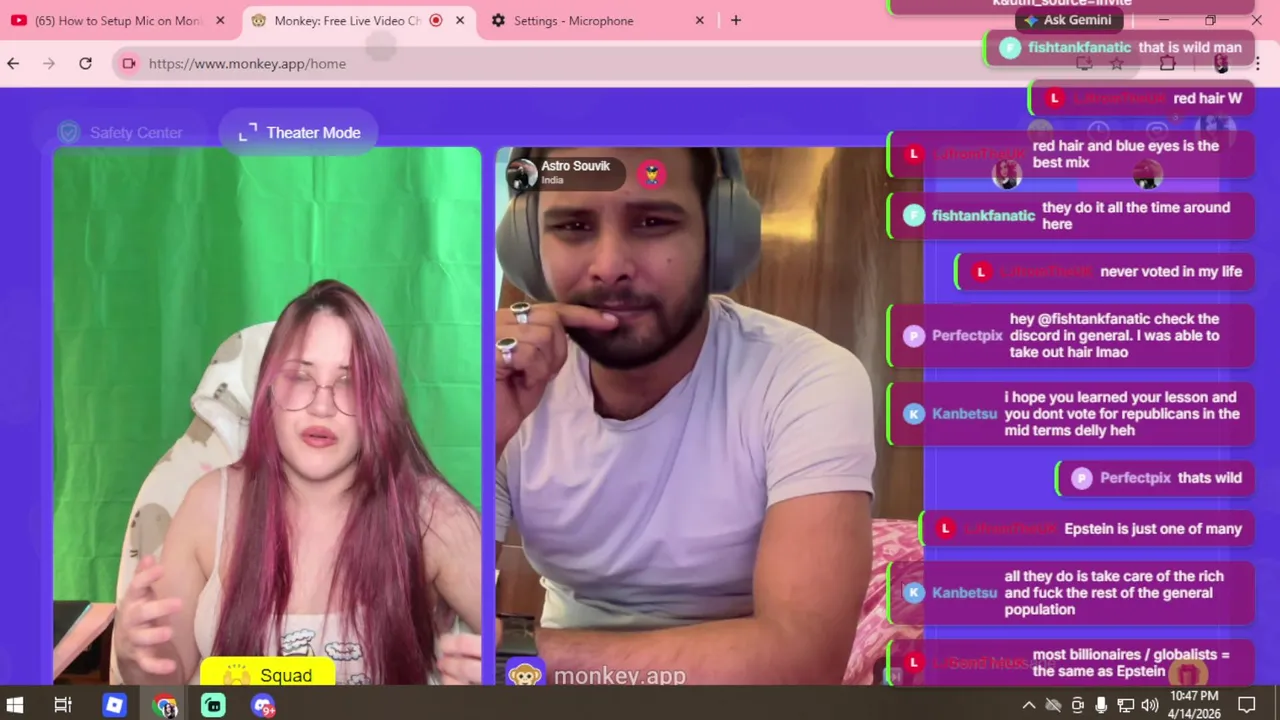Open the Chrome three-dot menu
Image resolution: width=1280 pixels, height=720 pixels.
pos(1257,63)
